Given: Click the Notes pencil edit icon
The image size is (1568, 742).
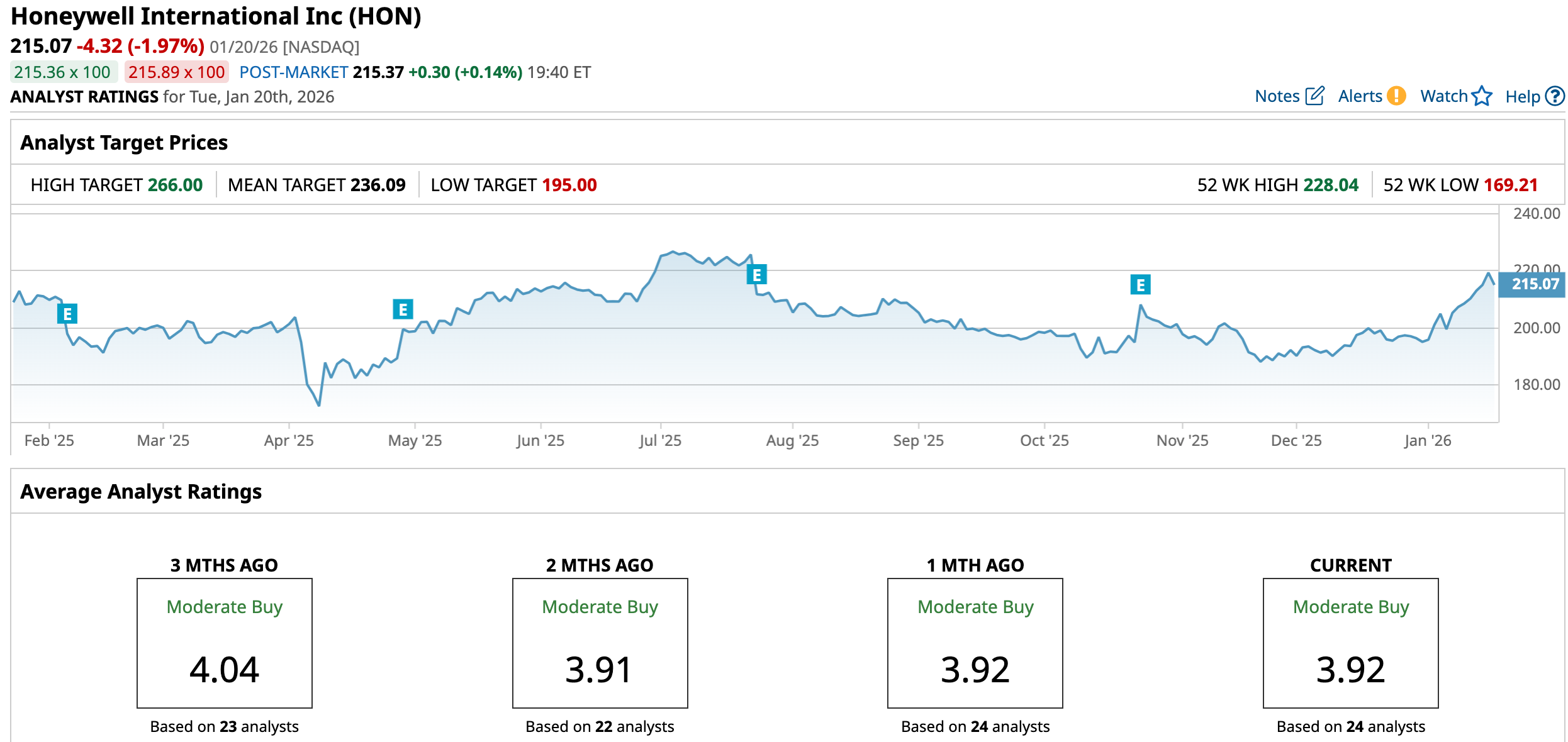Looking at the screenshot, I should tap(1314, 96).
